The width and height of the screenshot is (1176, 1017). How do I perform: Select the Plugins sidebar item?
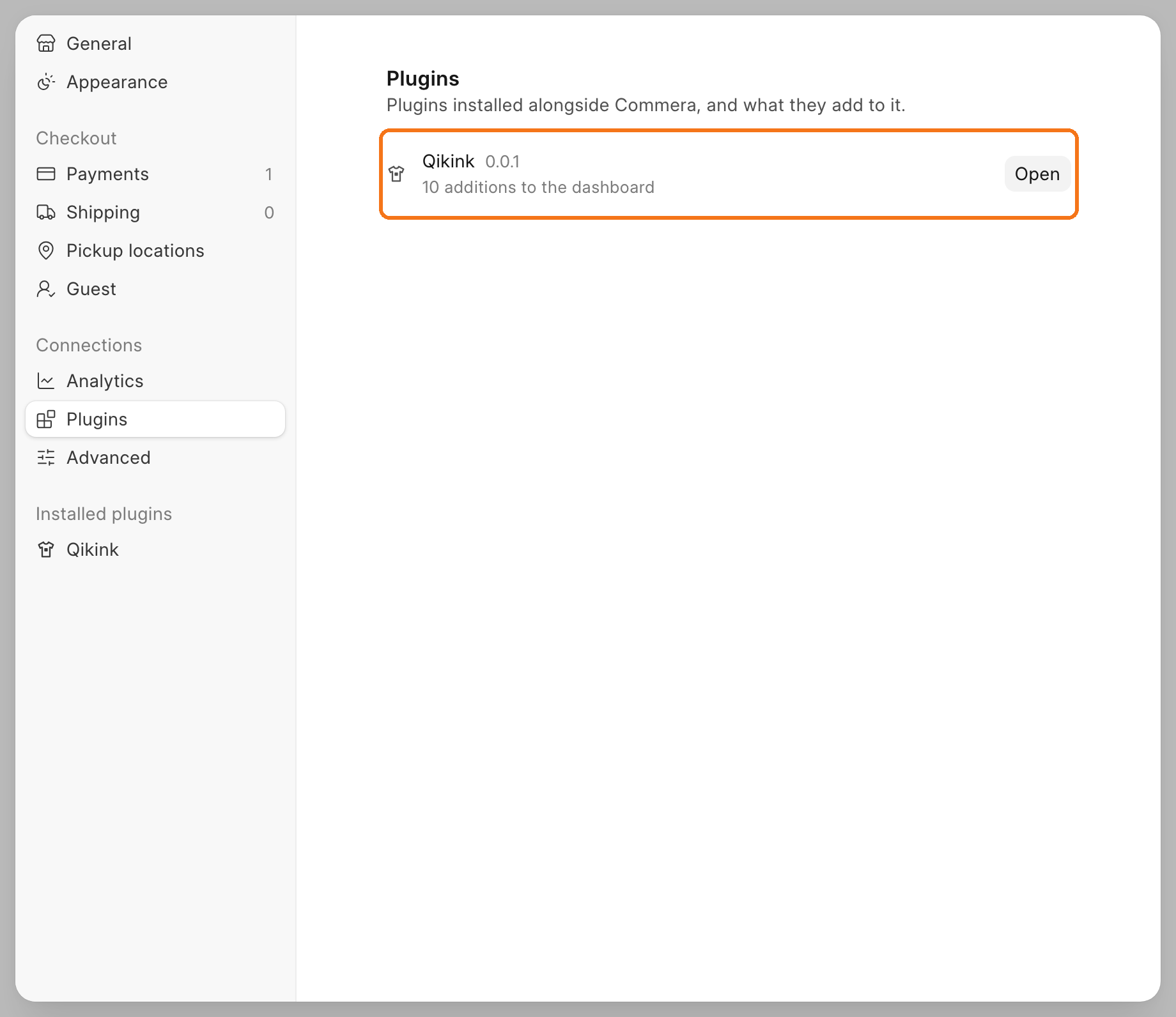tap(155, 419)
